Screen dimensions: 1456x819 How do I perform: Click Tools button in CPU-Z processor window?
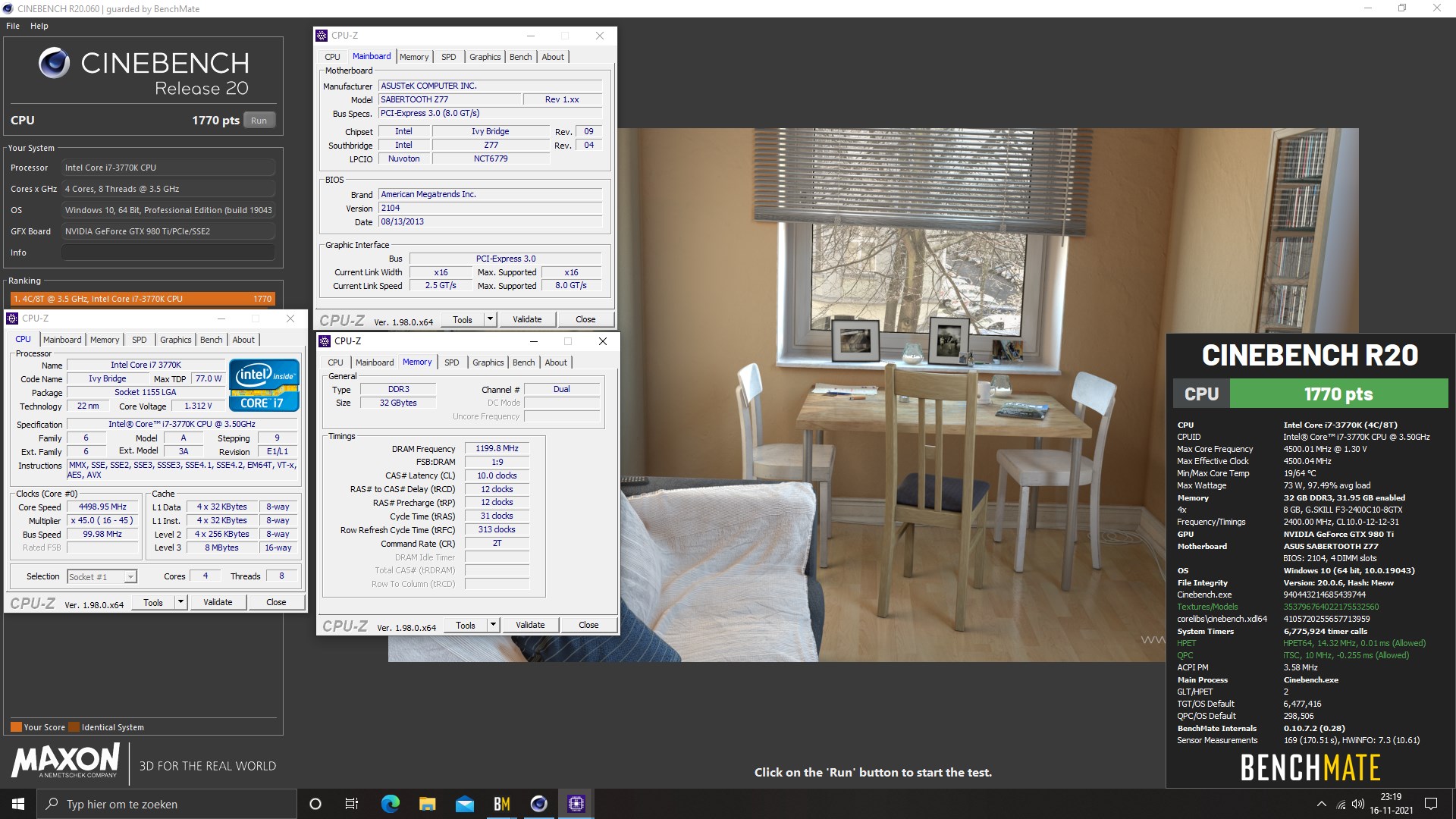click(x=153, y=602)
